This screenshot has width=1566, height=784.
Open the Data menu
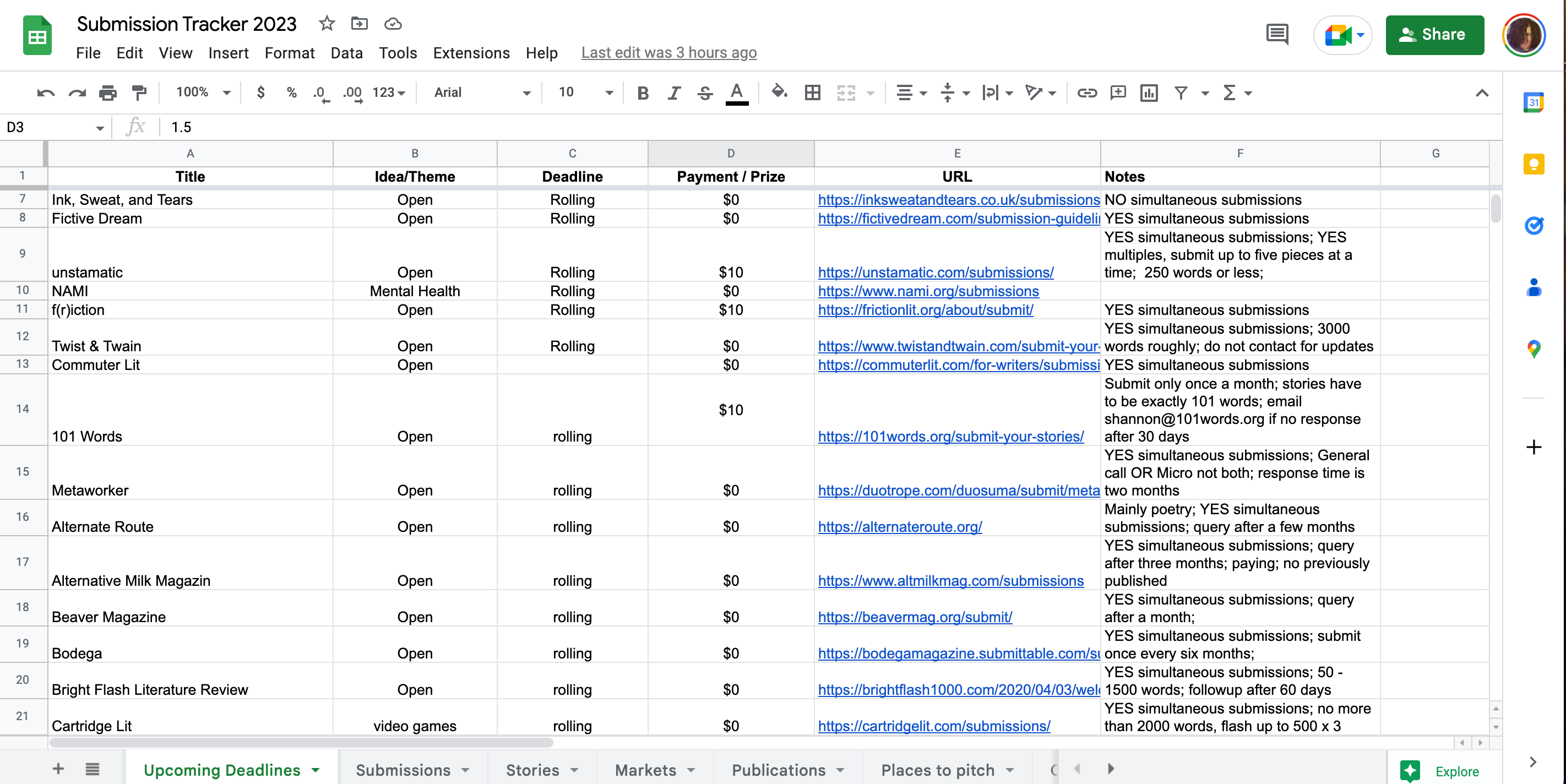click(346, 53)
